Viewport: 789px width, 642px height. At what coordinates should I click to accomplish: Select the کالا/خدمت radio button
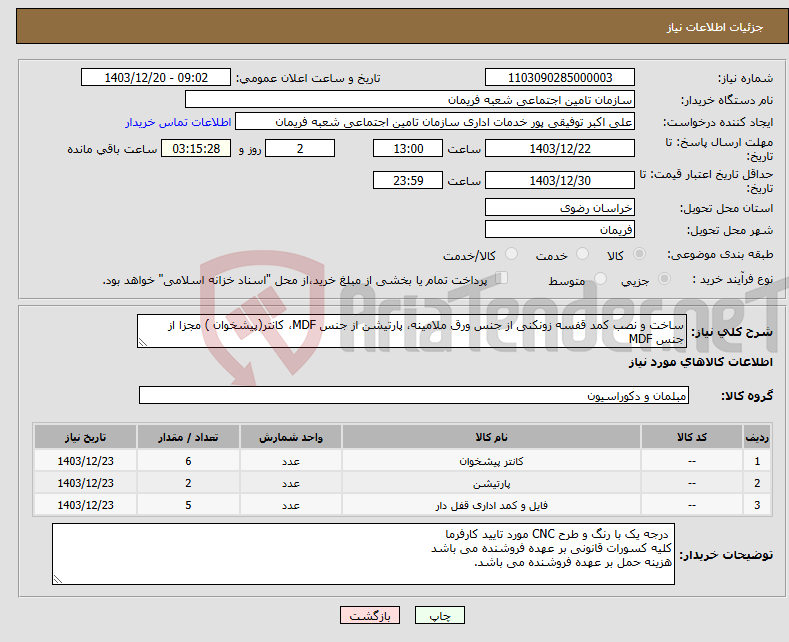[511, 254]
